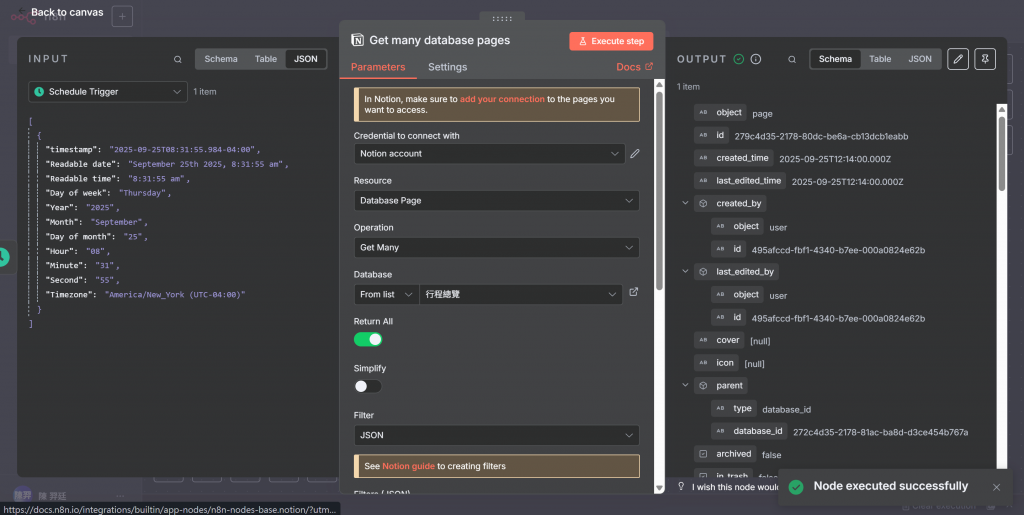Select JSON view in INPUT panel

306,59
